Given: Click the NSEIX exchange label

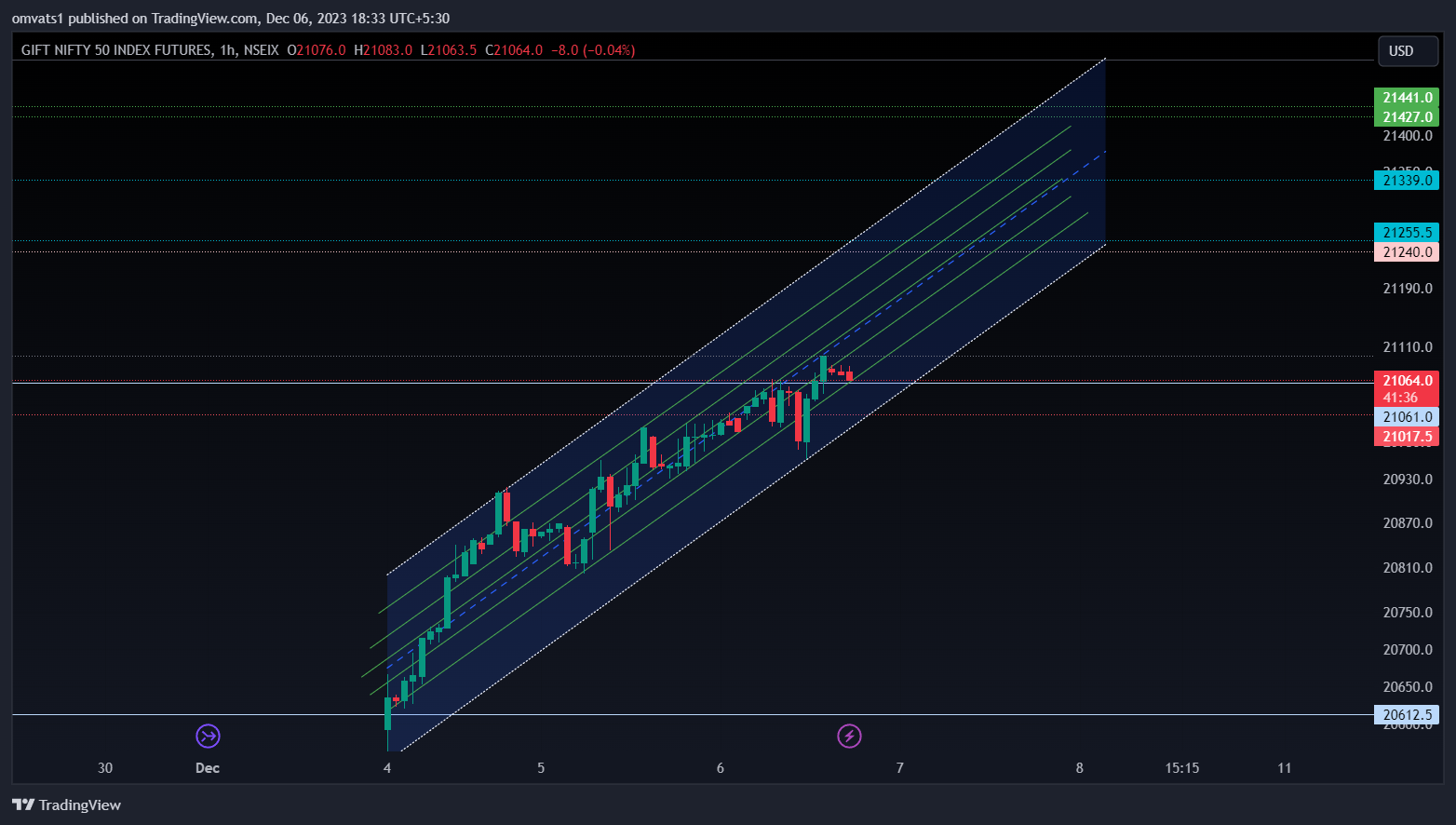Looking at the screenshot, I should (261, 50).
